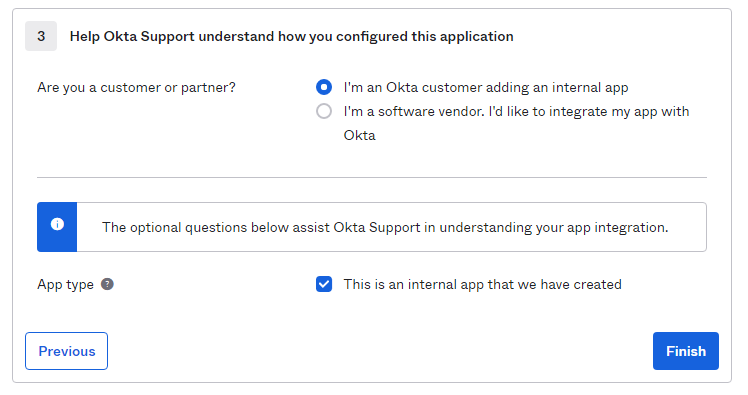This screenshot has width=748, height=395.
Task: Click the "Okta customer adding an internal app" label
Action: 486,87
